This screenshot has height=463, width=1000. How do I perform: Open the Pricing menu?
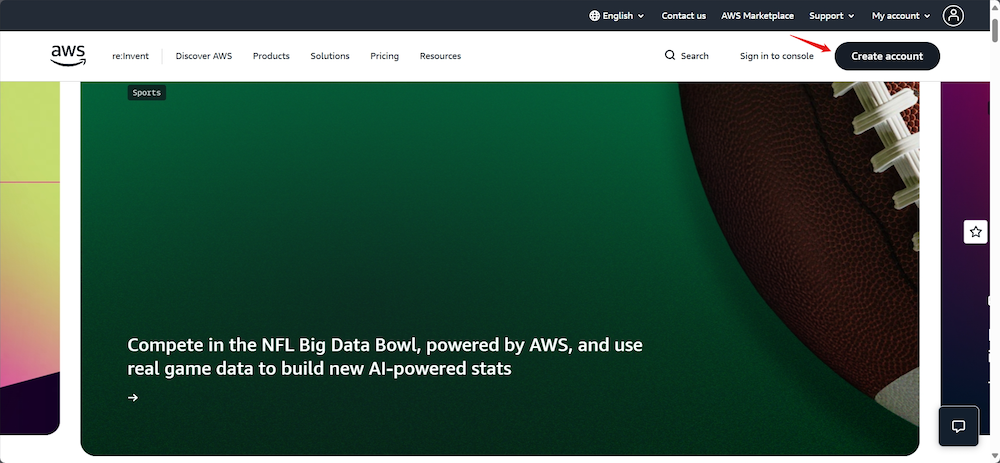(385, 56)
